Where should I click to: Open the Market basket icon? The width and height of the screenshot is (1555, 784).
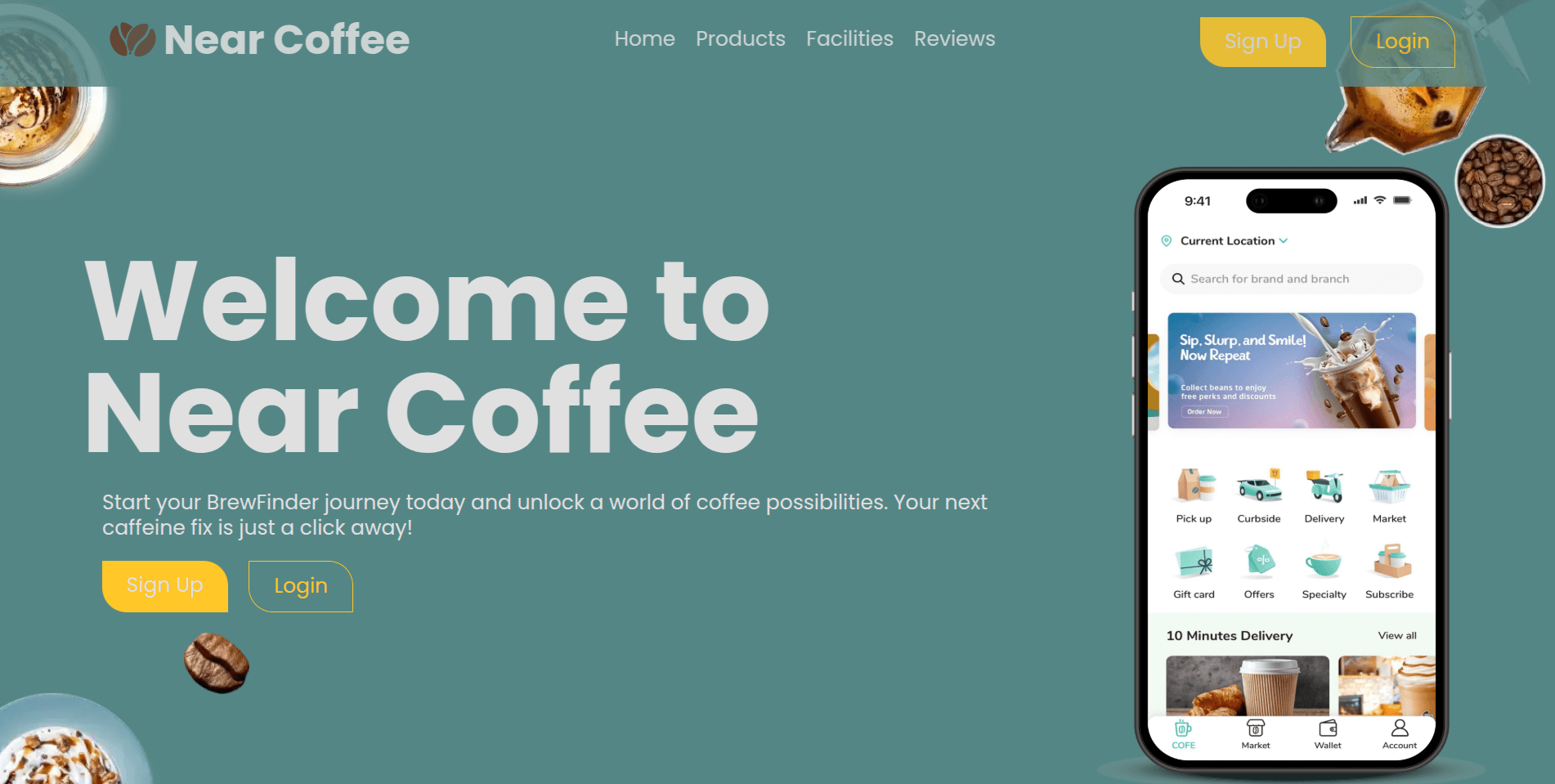[1389, 486]
